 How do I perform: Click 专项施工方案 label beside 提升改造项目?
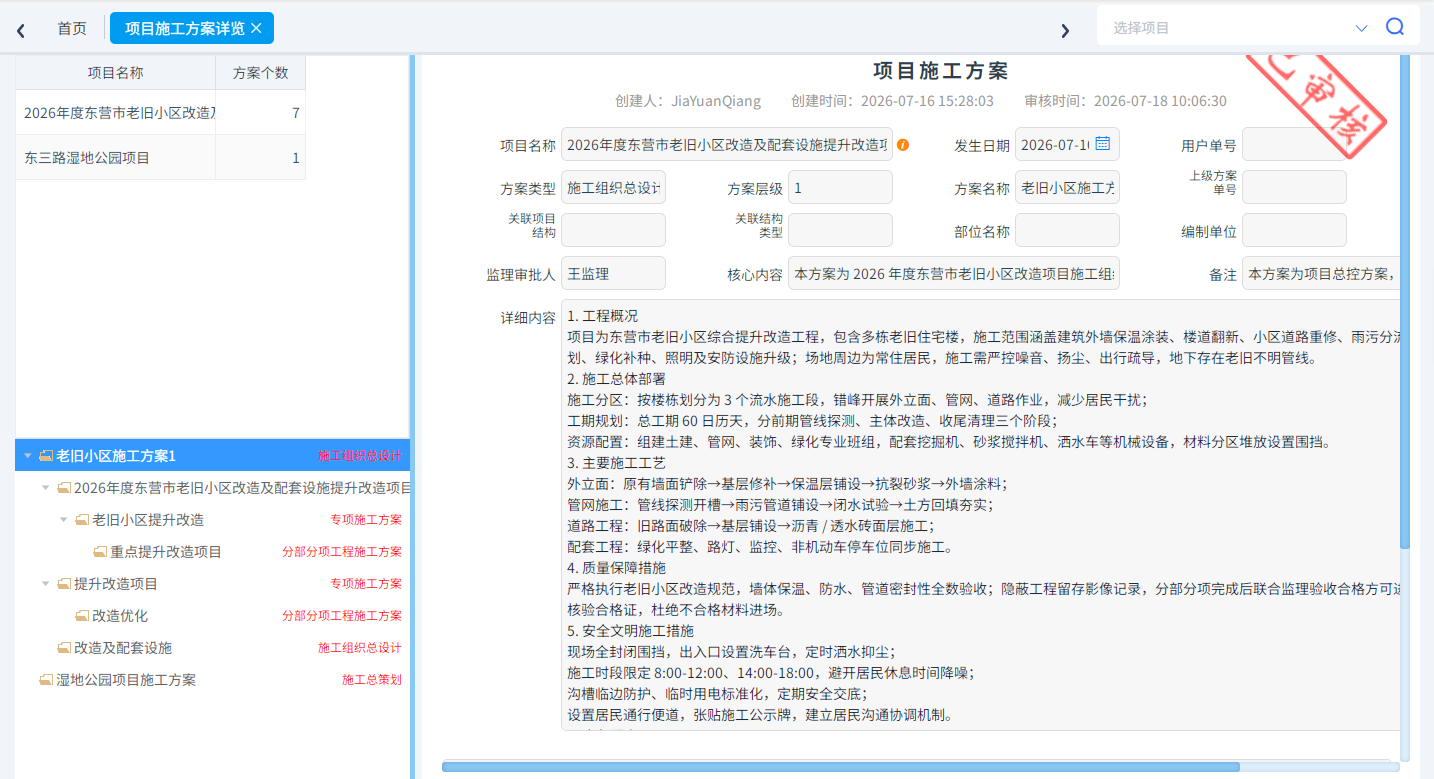click(366, 584)
